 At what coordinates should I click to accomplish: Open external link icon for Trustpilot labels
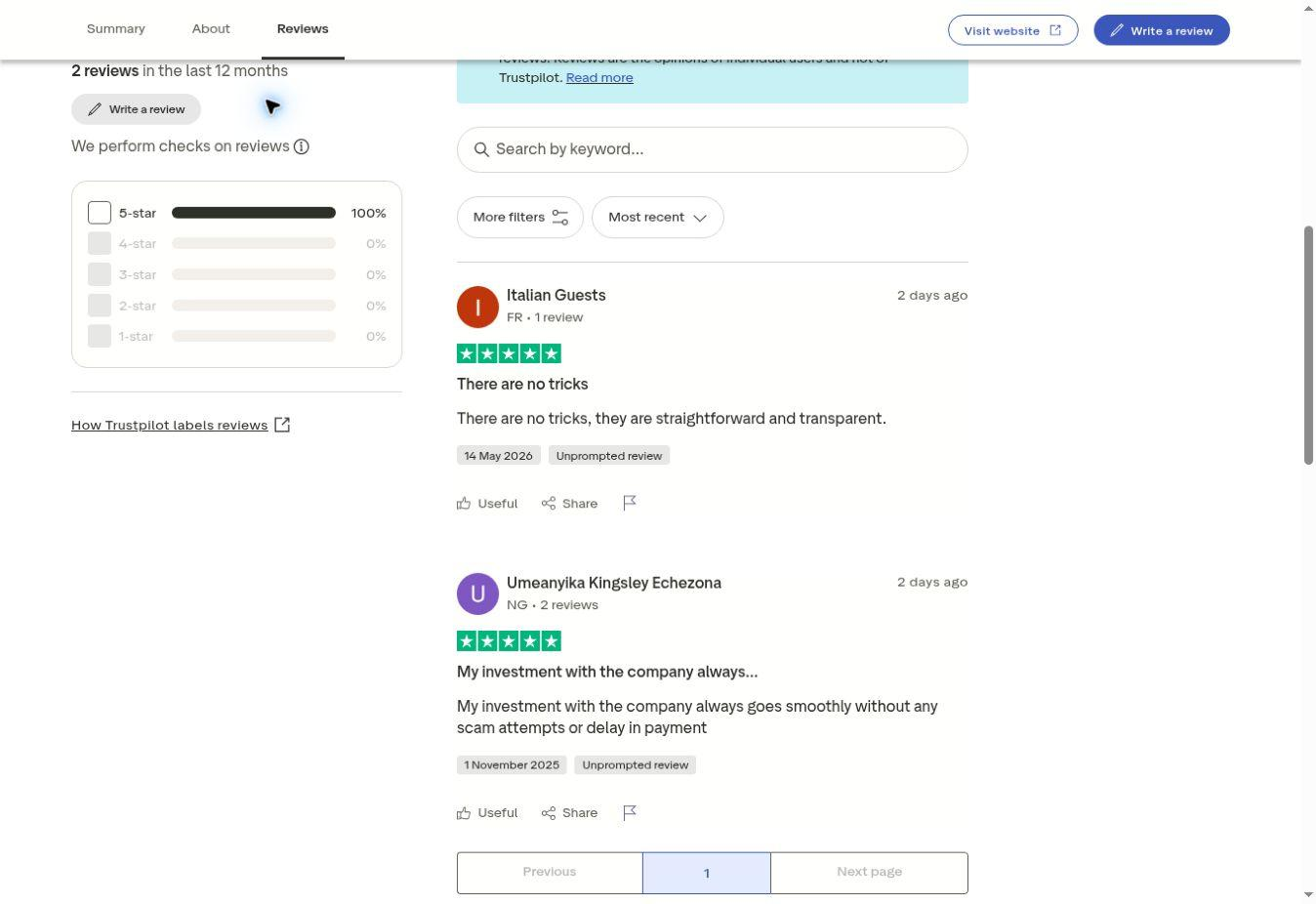282,425
